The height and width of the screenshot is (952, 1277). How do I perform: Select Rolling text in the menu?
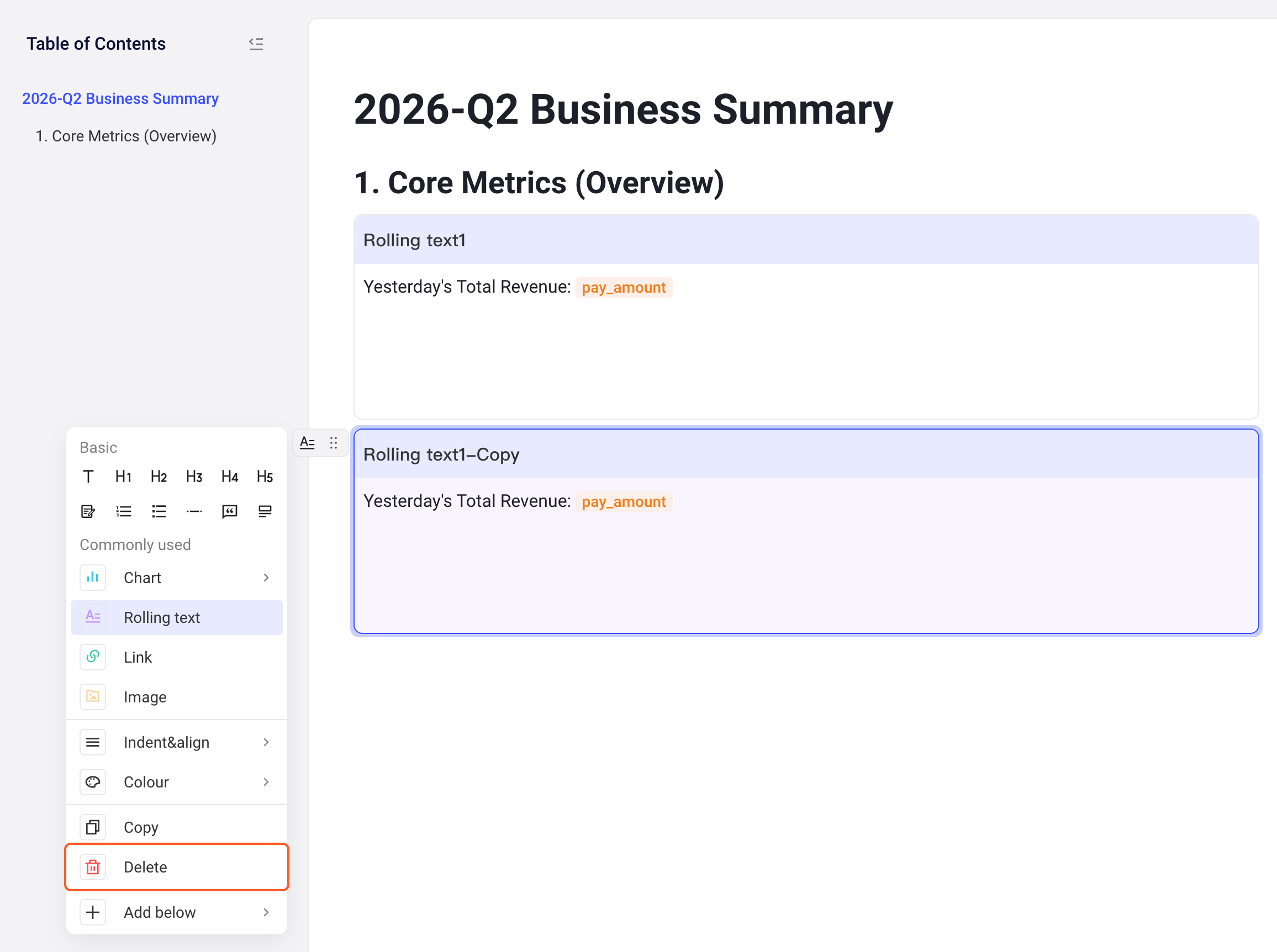pos(176,618)
